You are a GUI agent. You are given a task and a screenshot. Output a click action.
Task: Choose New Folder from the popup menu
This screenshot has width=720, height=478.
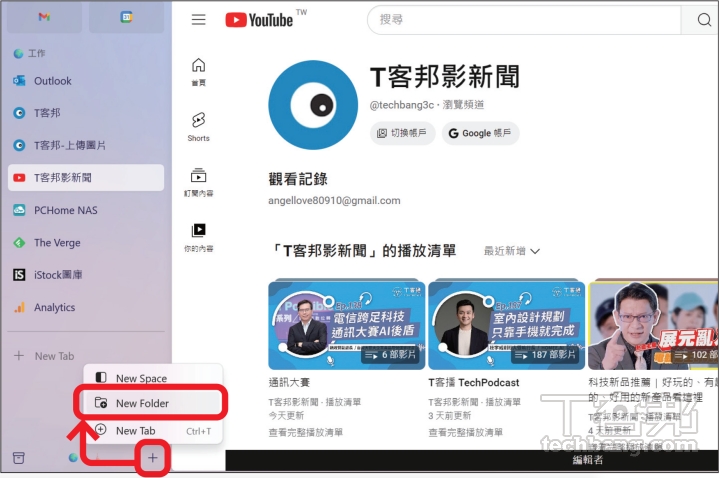point(153,403)
